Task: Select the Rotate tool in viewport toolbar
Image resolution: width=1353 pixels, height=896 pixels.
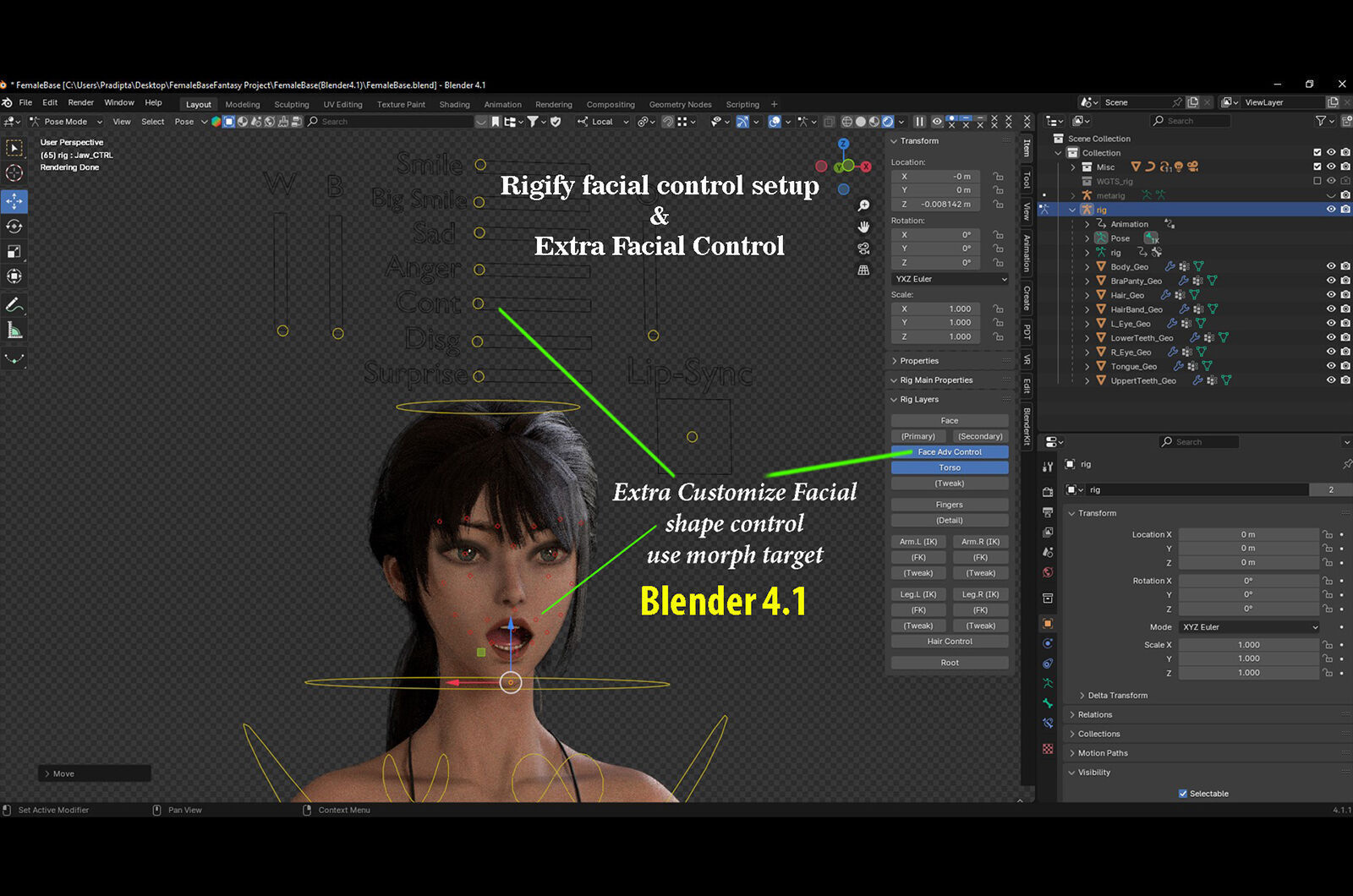Action: tap(14, 227)
